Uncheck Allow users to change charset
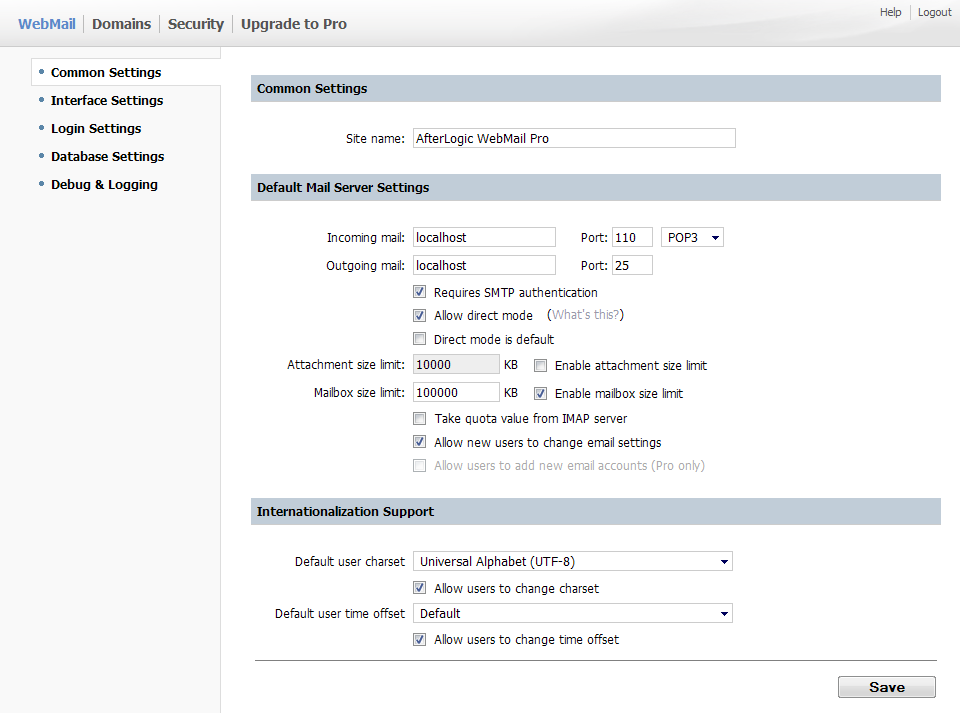 420,589
